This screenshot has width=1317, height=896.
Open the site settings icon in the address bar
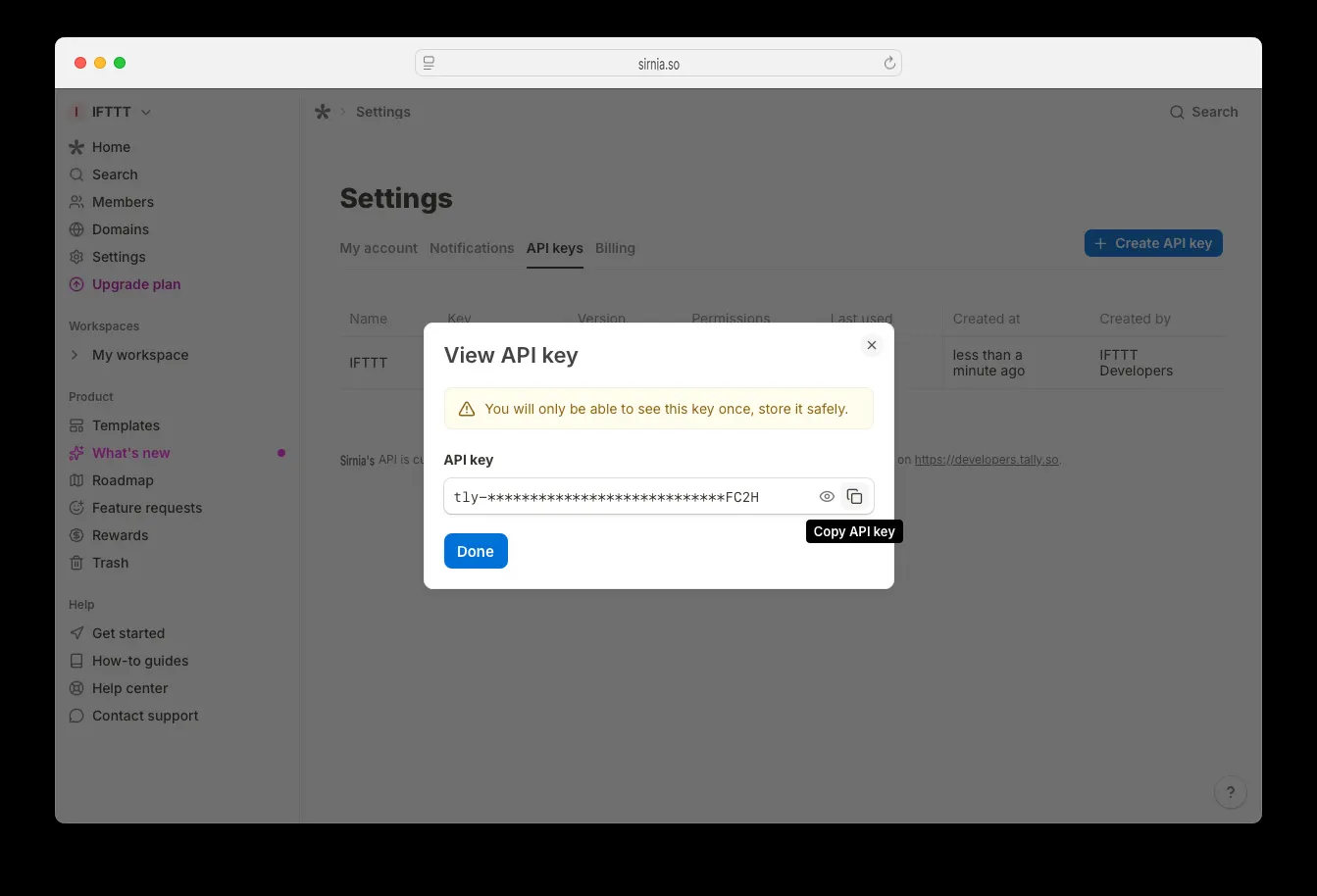[429, 63]
